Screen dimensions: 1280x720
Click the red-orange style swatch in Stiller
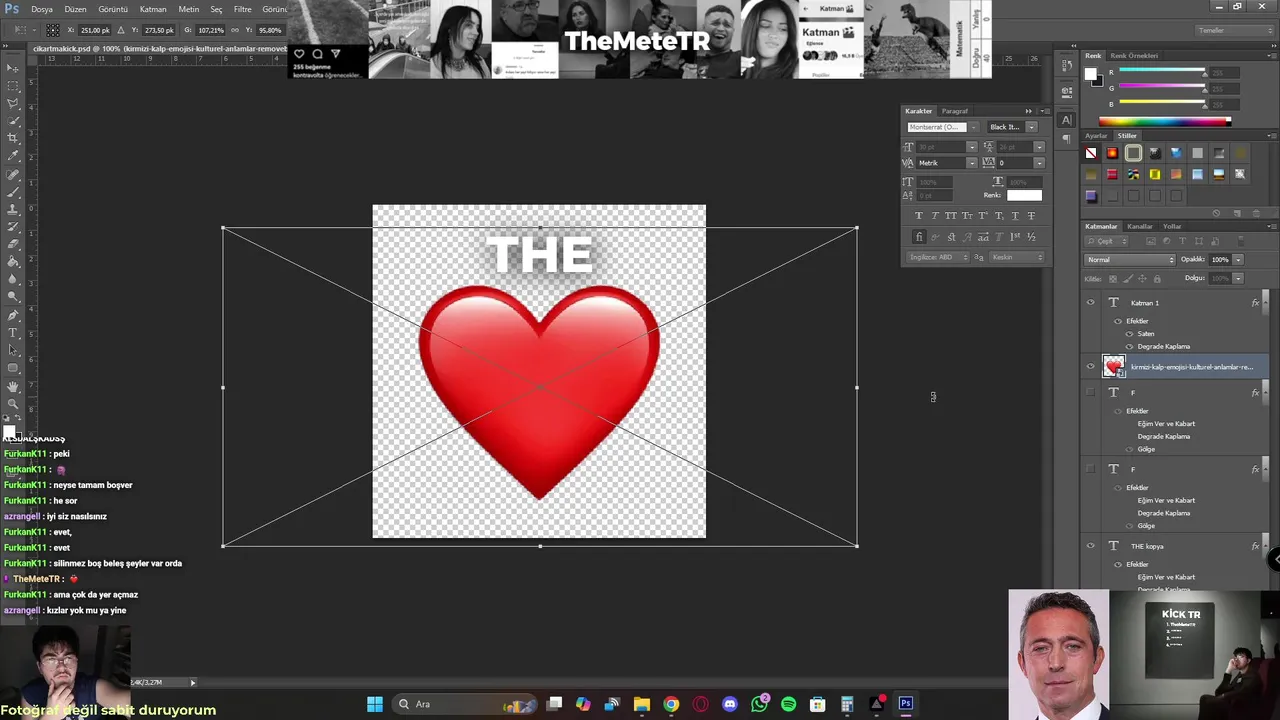1112,153
